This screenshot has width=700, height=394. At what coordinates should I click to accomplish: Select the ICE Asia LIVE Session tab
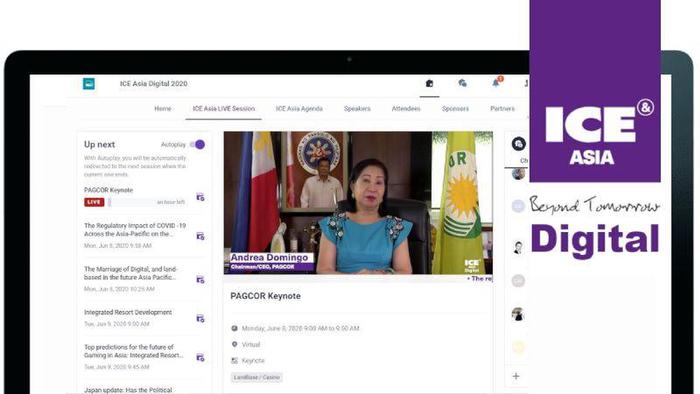click(x=224, y=108)
